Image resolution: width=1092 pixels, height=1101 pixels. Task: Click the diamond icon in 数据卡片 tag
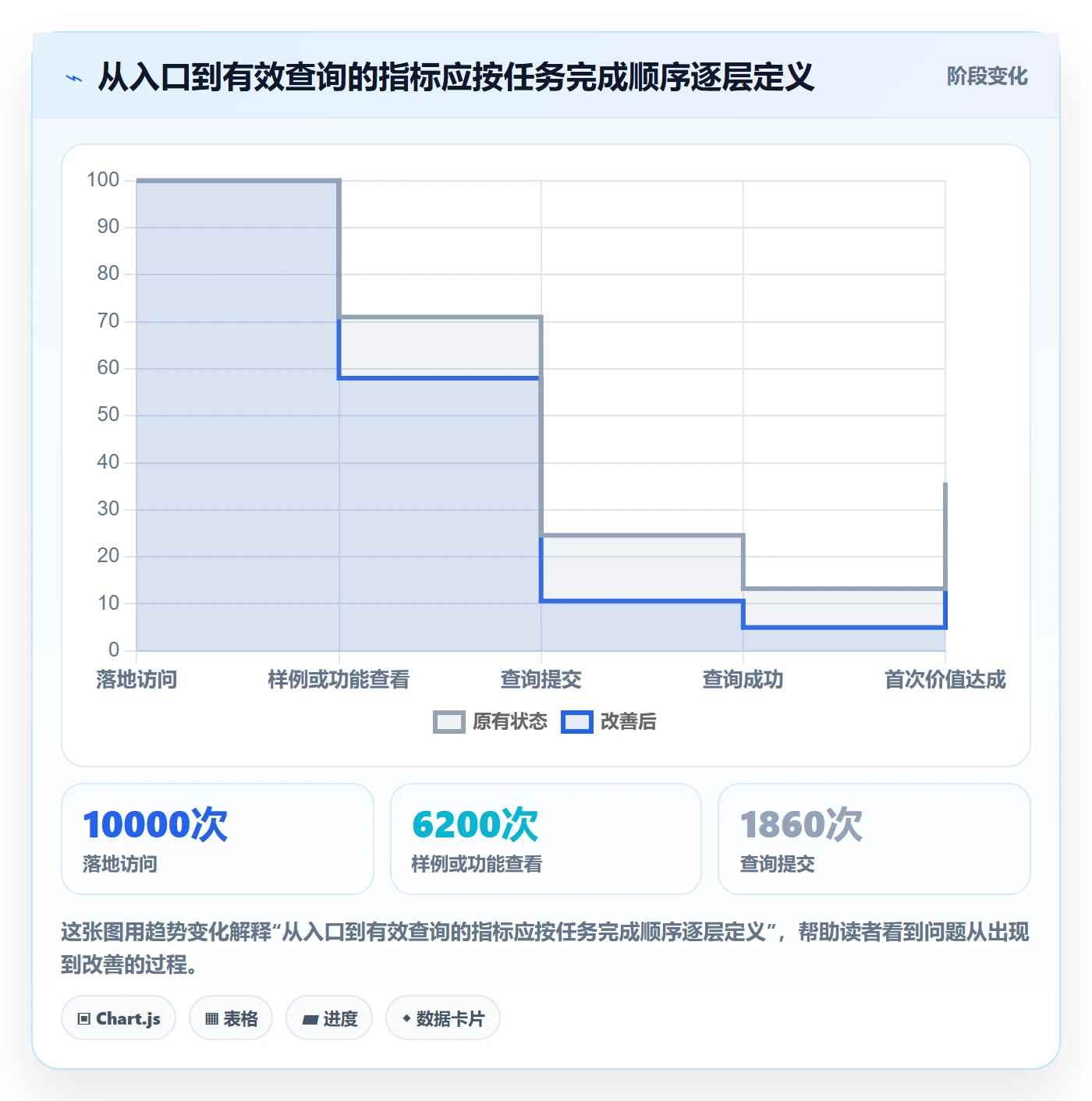pyautogui.click(x=406, y=1018)
